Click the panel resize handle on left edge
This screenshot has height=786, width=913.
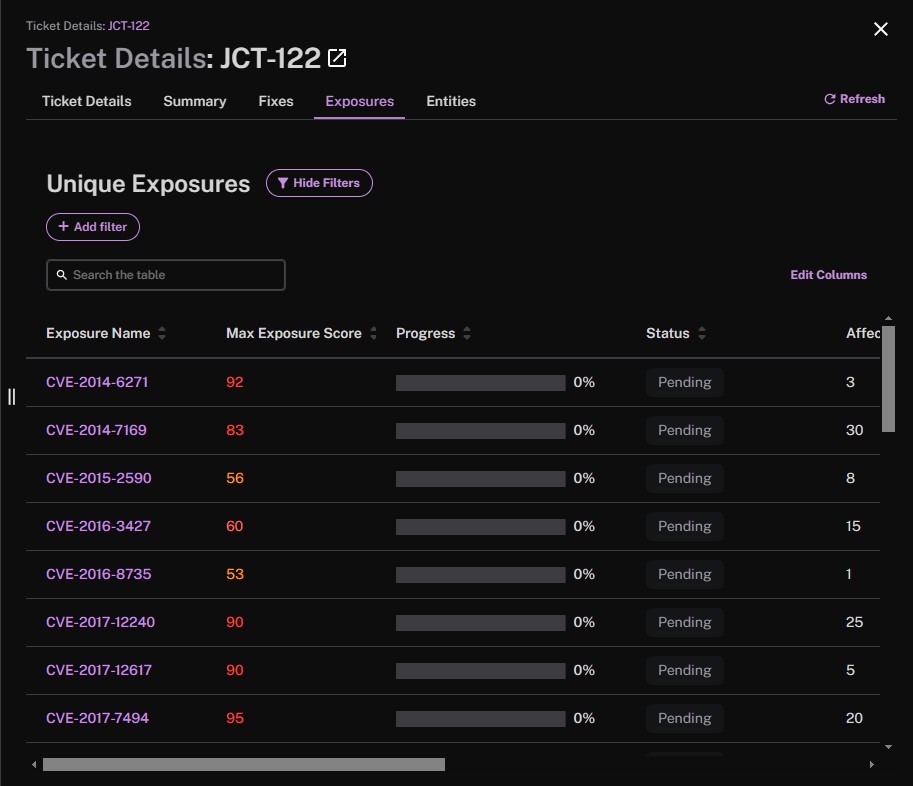click(x=12, y=396)
